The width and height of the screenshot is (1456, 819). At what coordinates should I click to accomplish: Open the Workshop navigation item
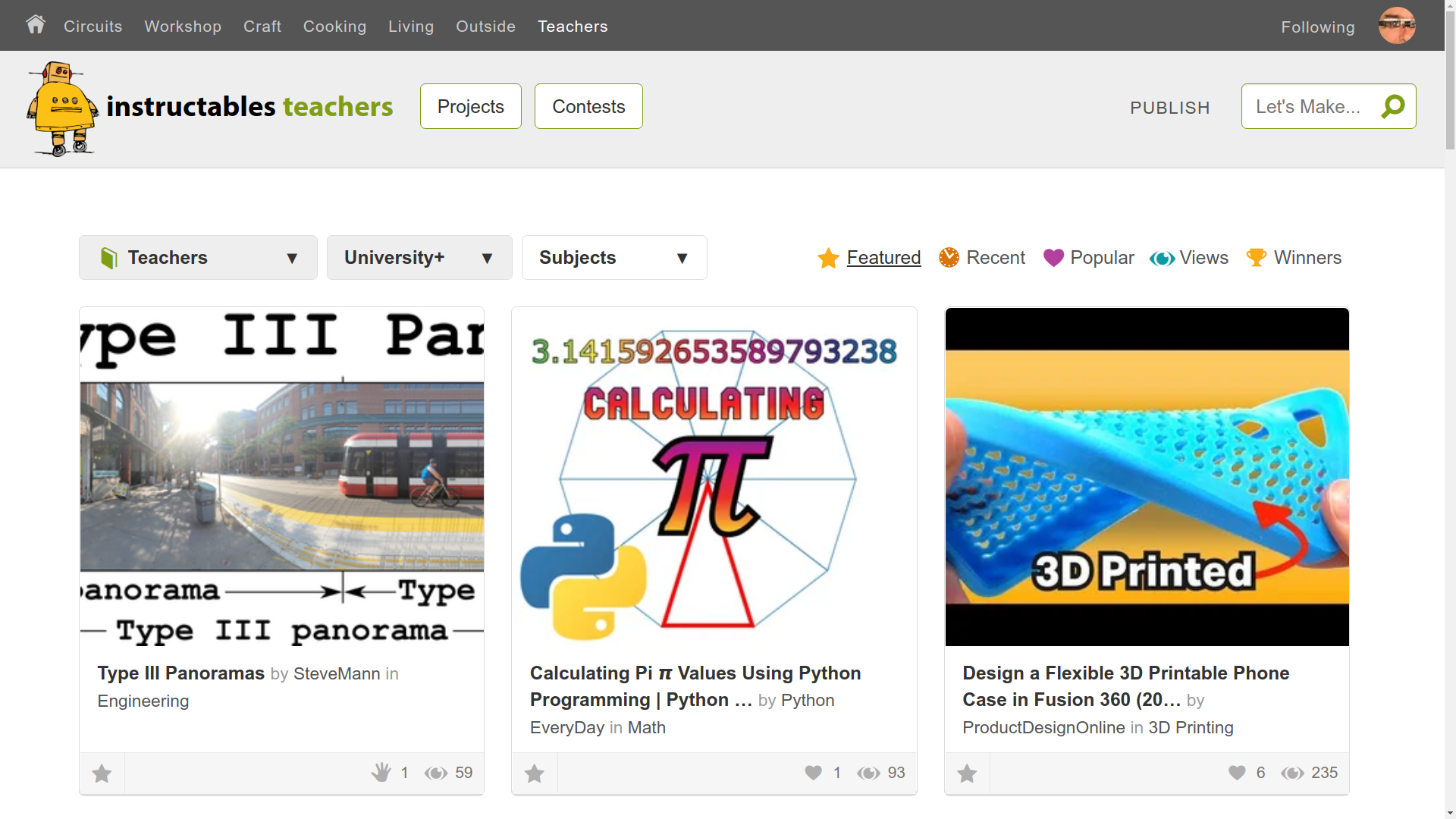(183, 27)
